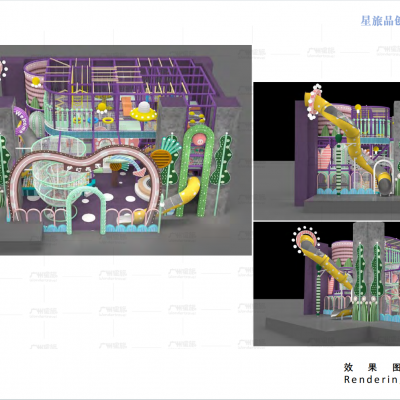Select the top-right side view rendering
400x400 pixels.
[x=327, y=151]
